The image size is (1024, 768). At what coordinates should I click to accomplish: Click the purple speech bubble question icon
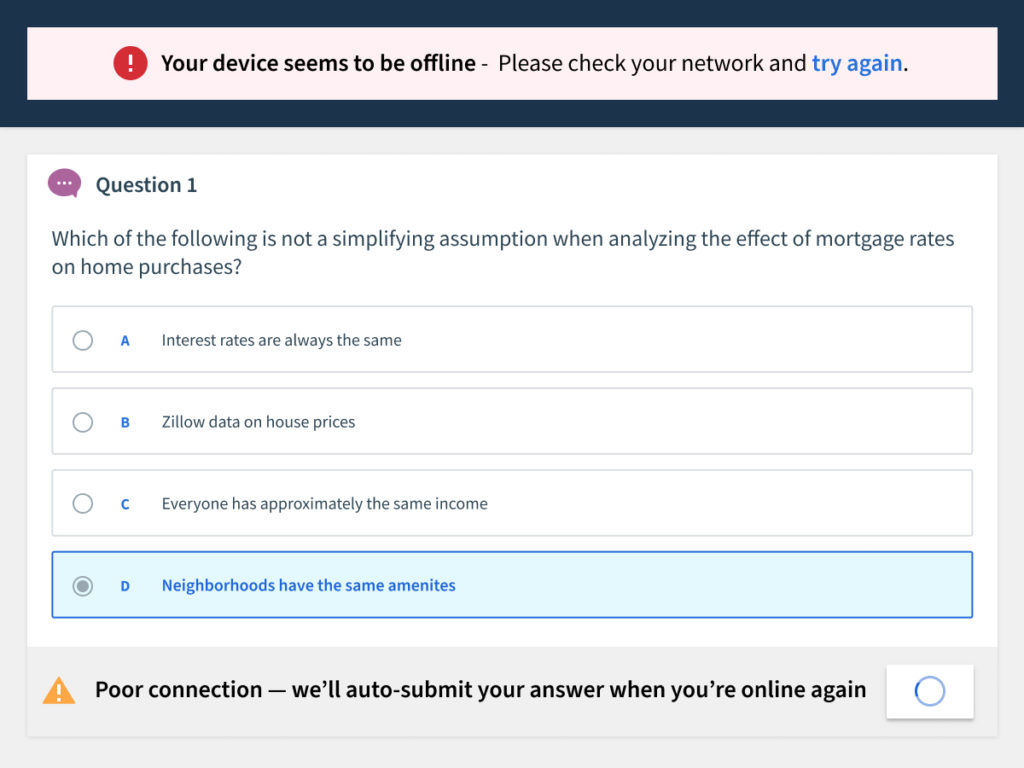click(x=65, y=184)
